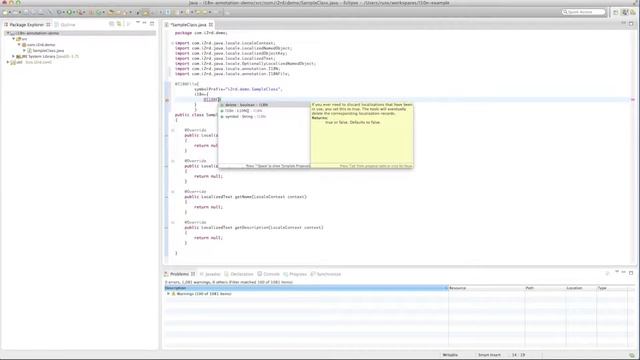Sort by the Path column header
This screenshot has height=360, width=640.
pyautogui.click(x=545, y=288)
